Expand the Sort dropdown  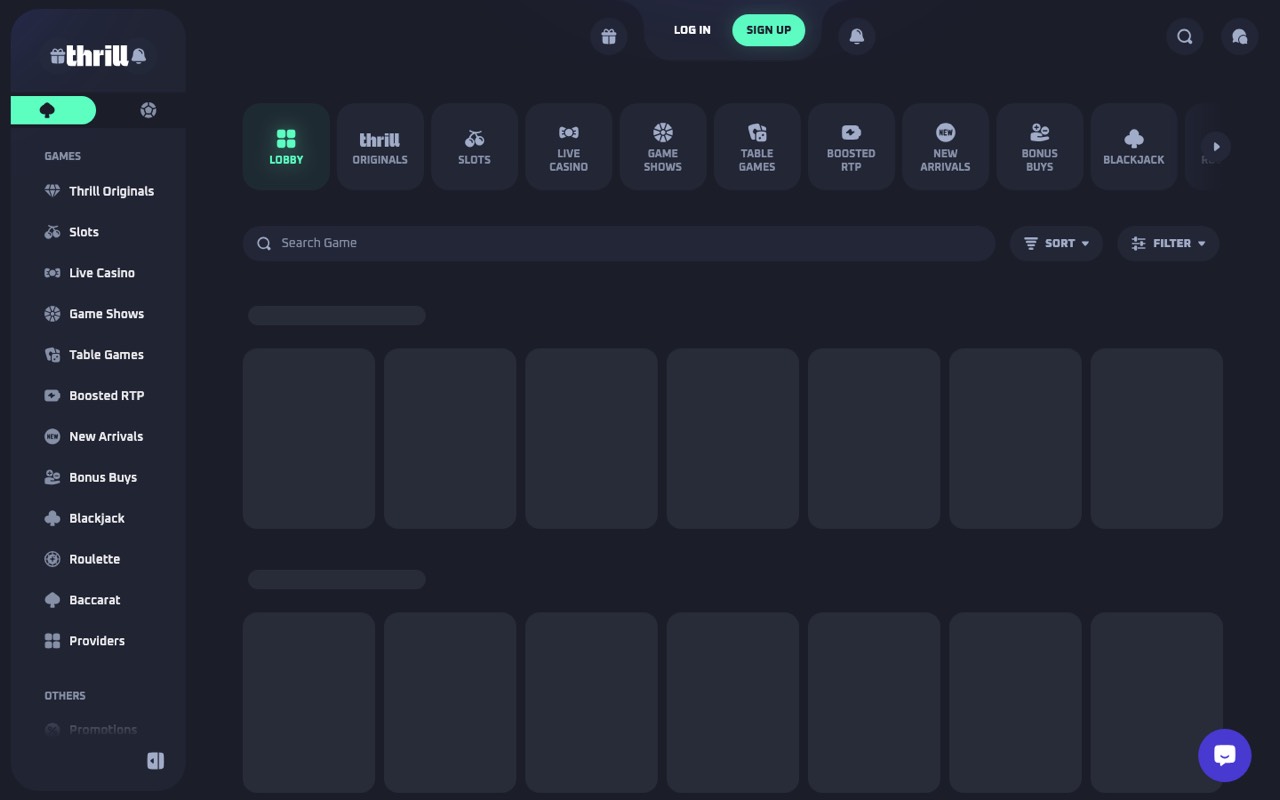(x=1056, y=243)
